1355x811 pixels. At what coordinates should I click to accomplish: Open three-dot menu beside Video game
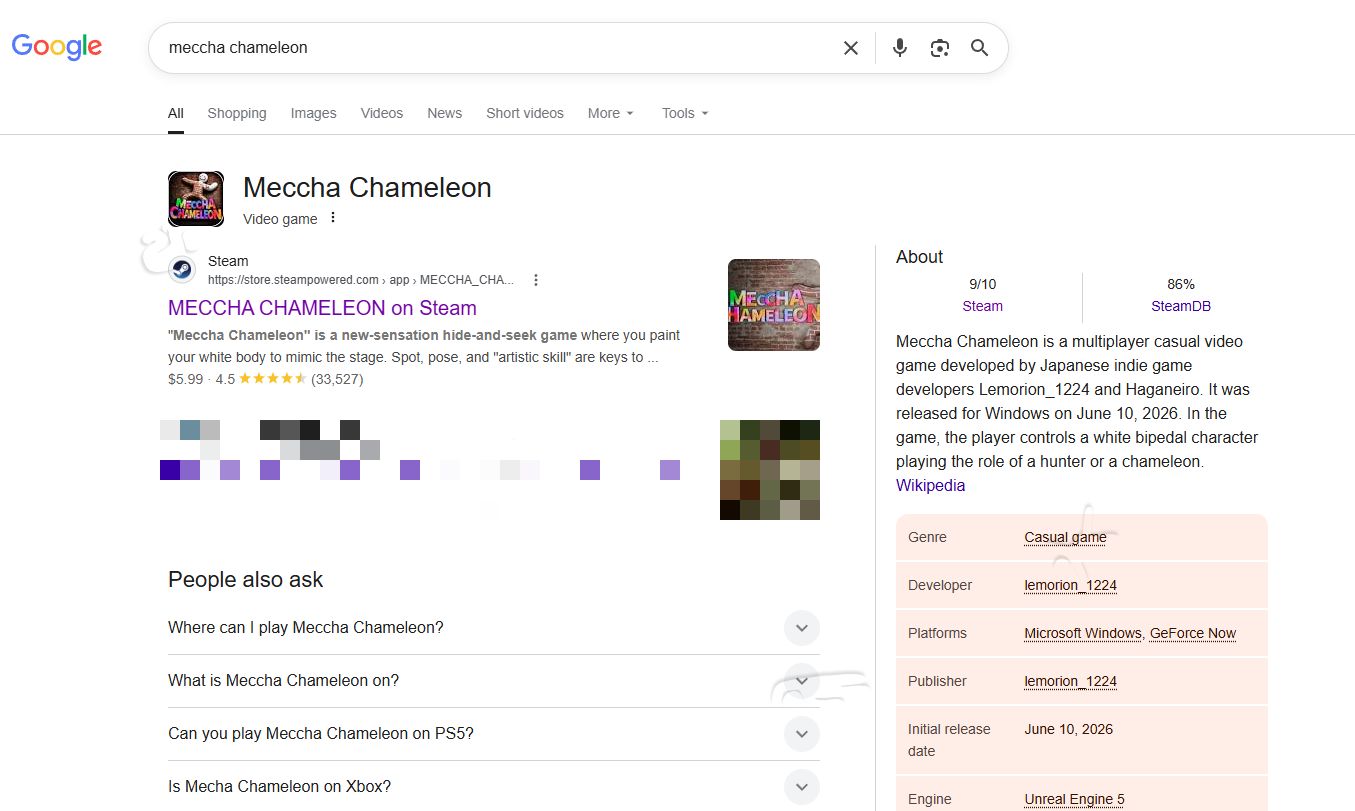333,218
